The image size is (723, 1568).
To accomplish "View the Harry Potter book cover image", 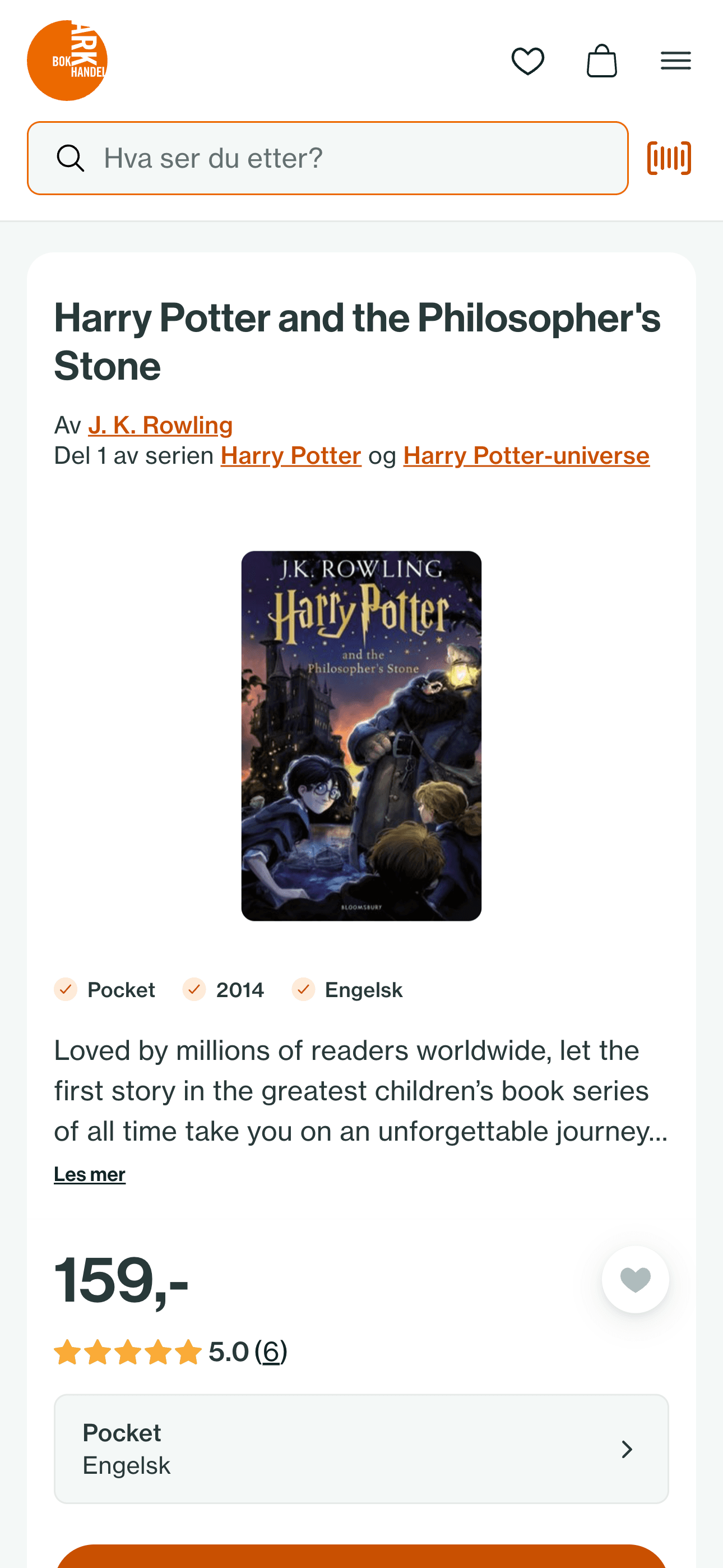I will tap(361, 736).
